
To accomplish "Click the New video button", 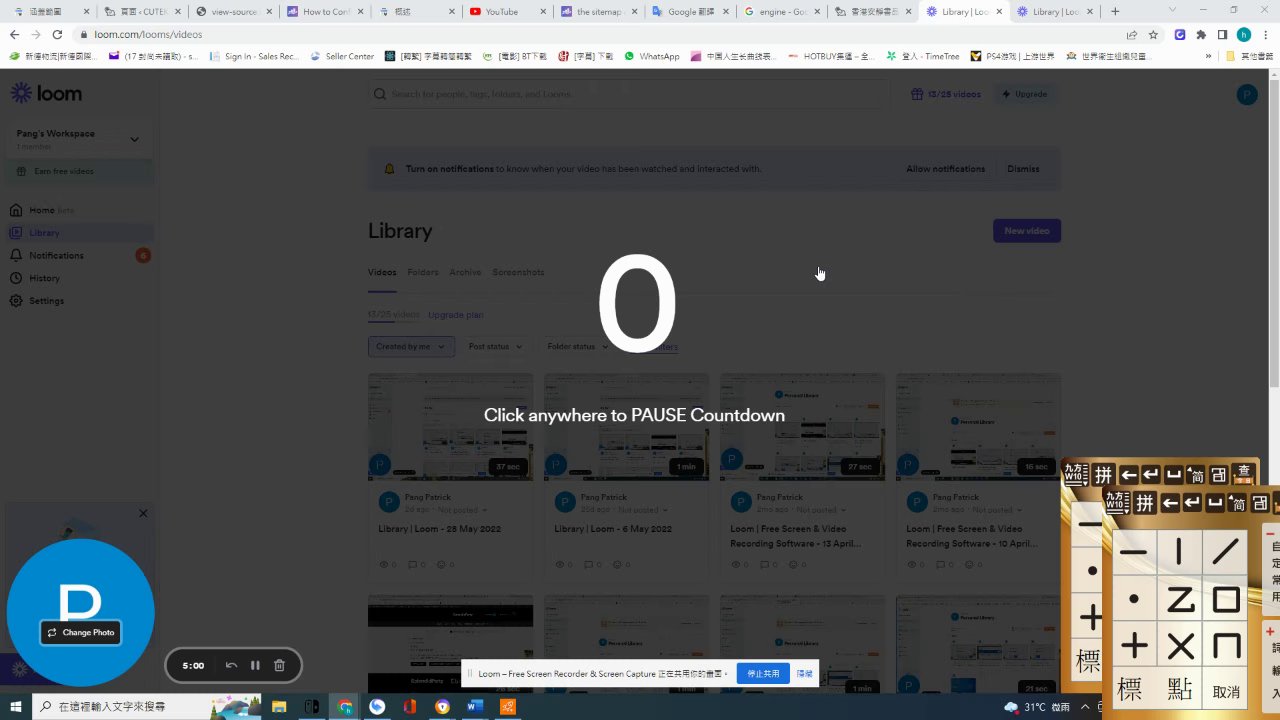I will click(1027, 231).
